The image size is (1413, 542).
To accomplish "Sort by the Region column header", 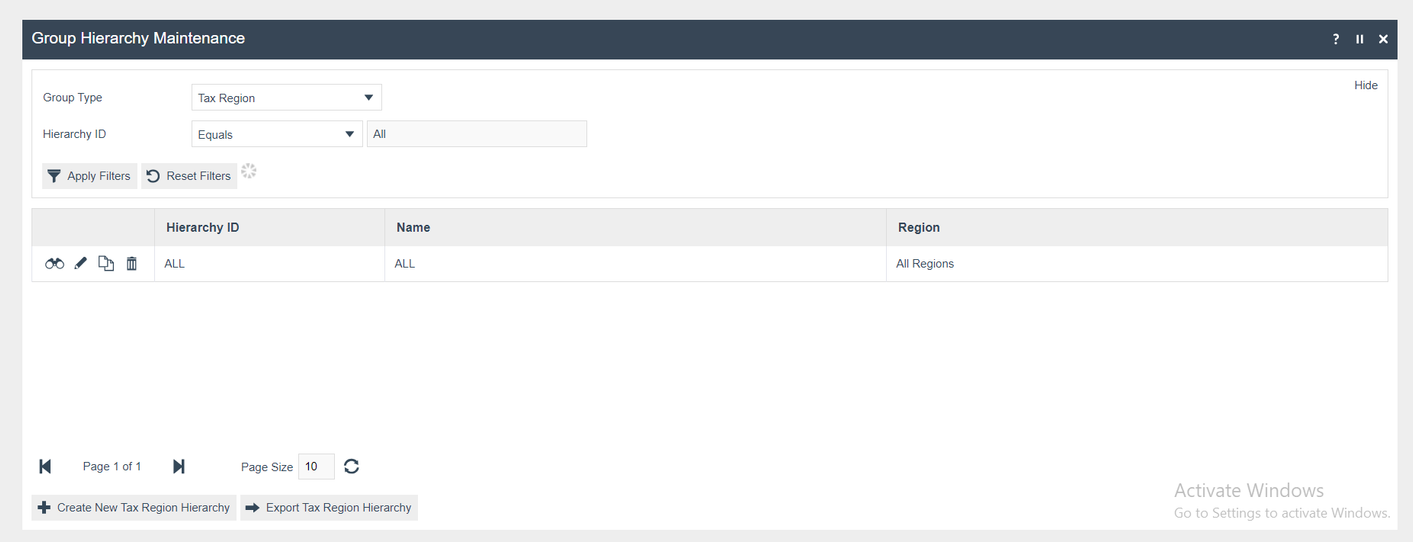I will coord(919,228).
